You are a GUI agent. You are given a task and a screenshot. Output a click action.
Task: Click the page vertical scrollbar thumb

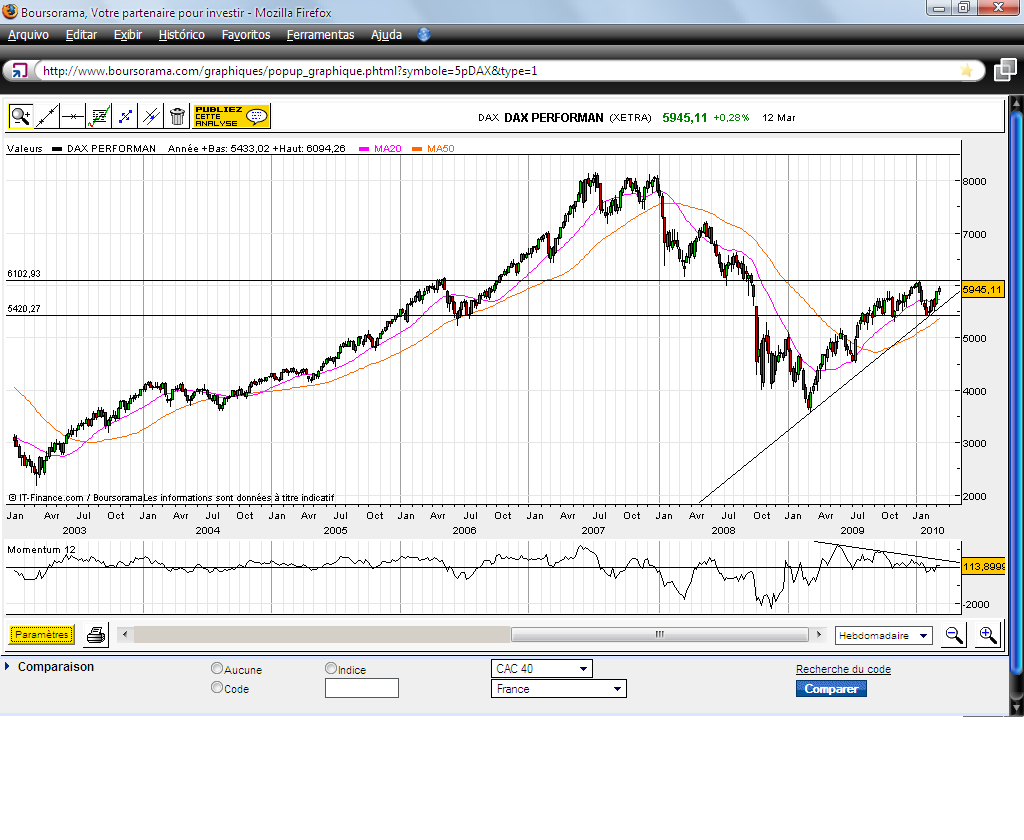[x=1016, y=392]
